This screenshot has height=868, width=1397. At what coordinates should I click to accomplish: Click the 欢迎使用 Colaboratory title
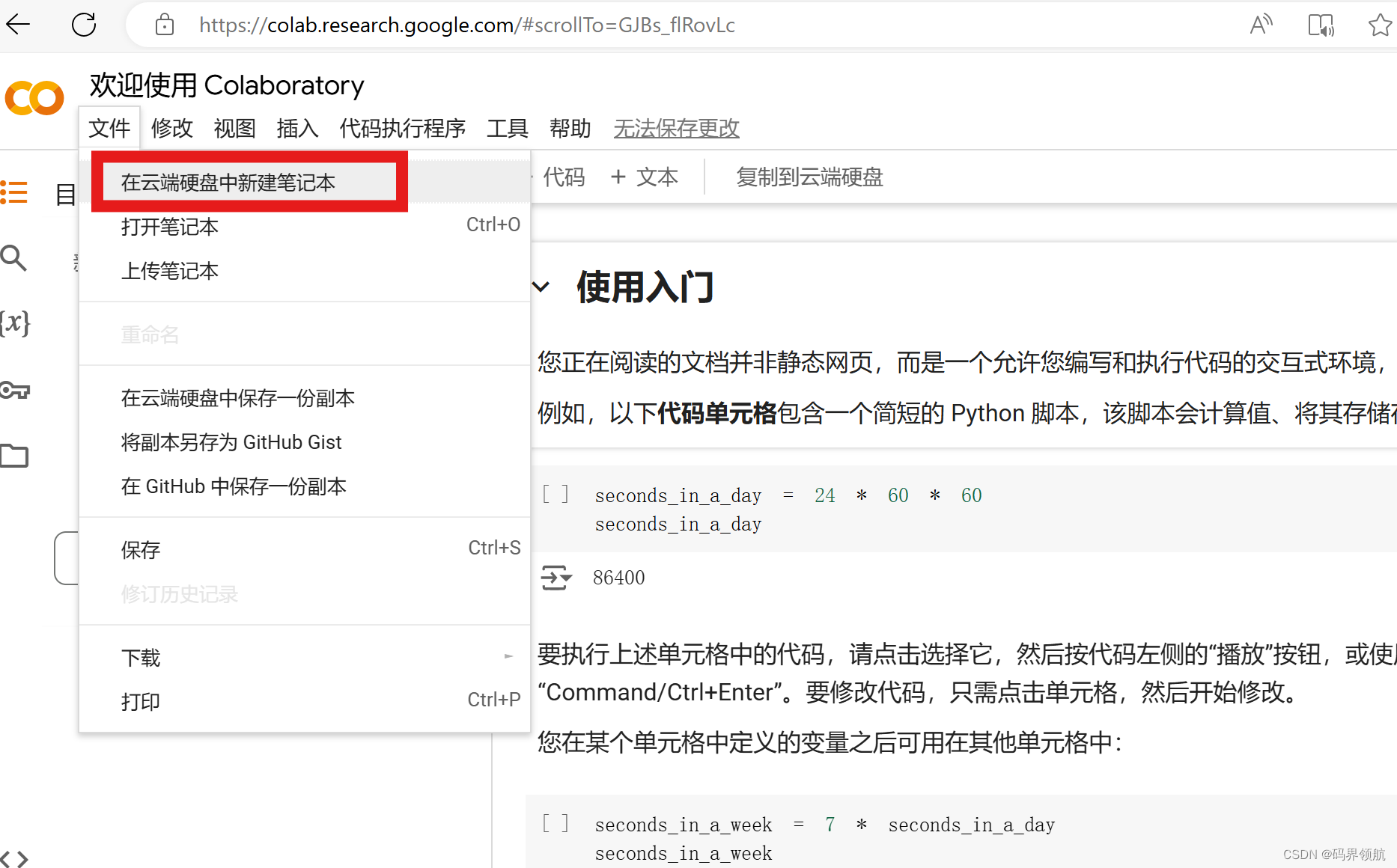click(x=227, y=85)
